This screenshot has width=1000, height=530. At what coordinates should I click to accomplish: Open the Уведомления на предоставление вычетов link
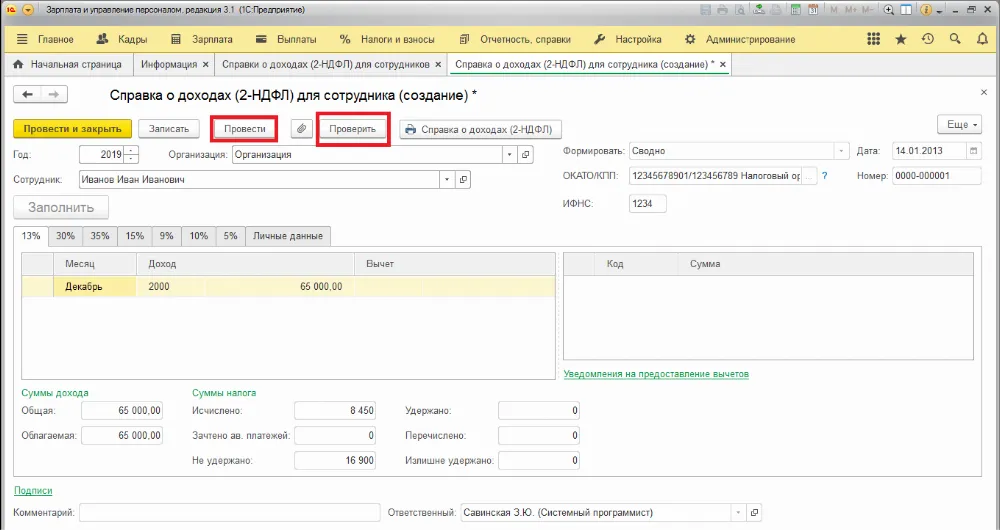pyautogui.click(x=656, y=374)
